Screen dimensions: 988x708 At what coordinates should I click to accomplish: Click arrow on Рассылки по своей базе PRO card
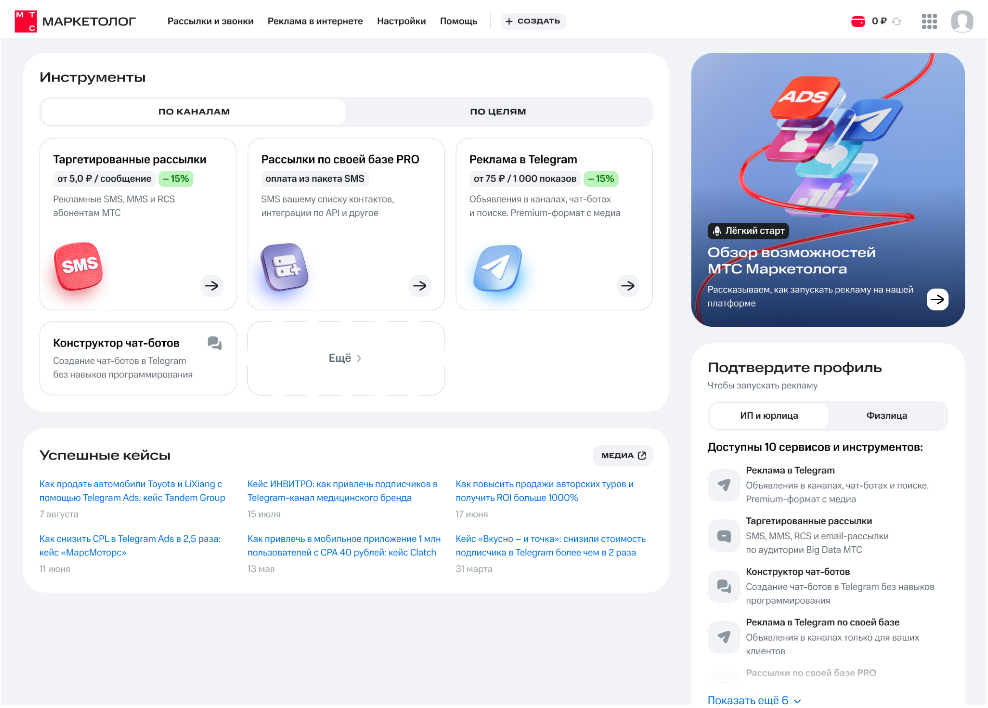(420, 285)
